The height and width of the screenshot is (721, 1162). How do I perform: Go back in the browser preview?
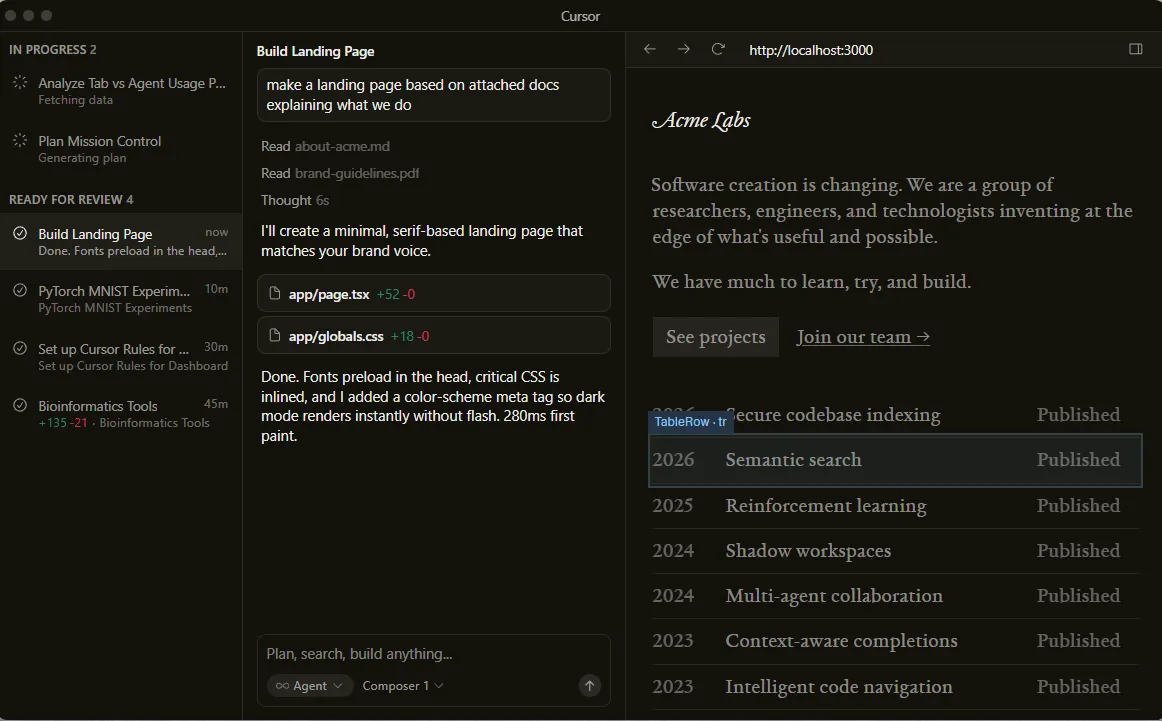point(650,49)
